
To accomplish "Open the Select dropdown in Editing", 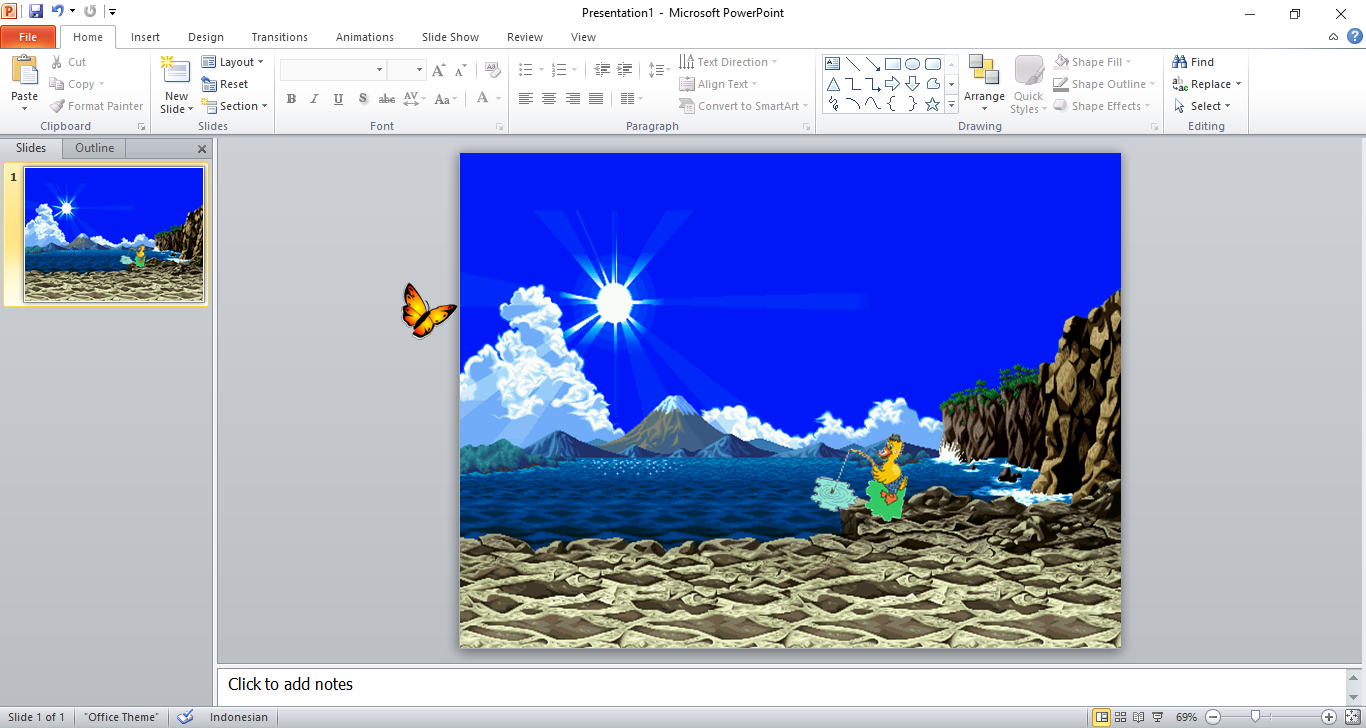I will [x=1202, y=106].
